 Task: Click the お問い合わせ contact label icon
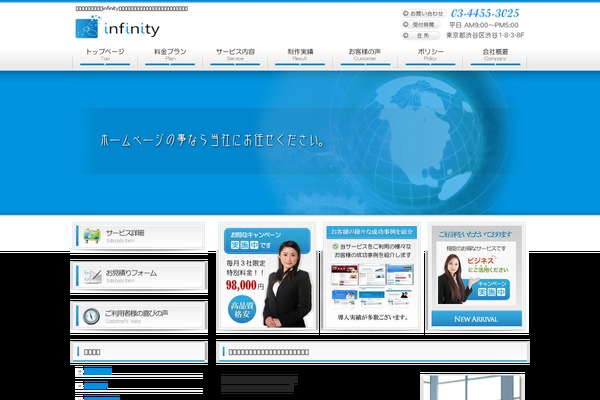coord(423,13)
